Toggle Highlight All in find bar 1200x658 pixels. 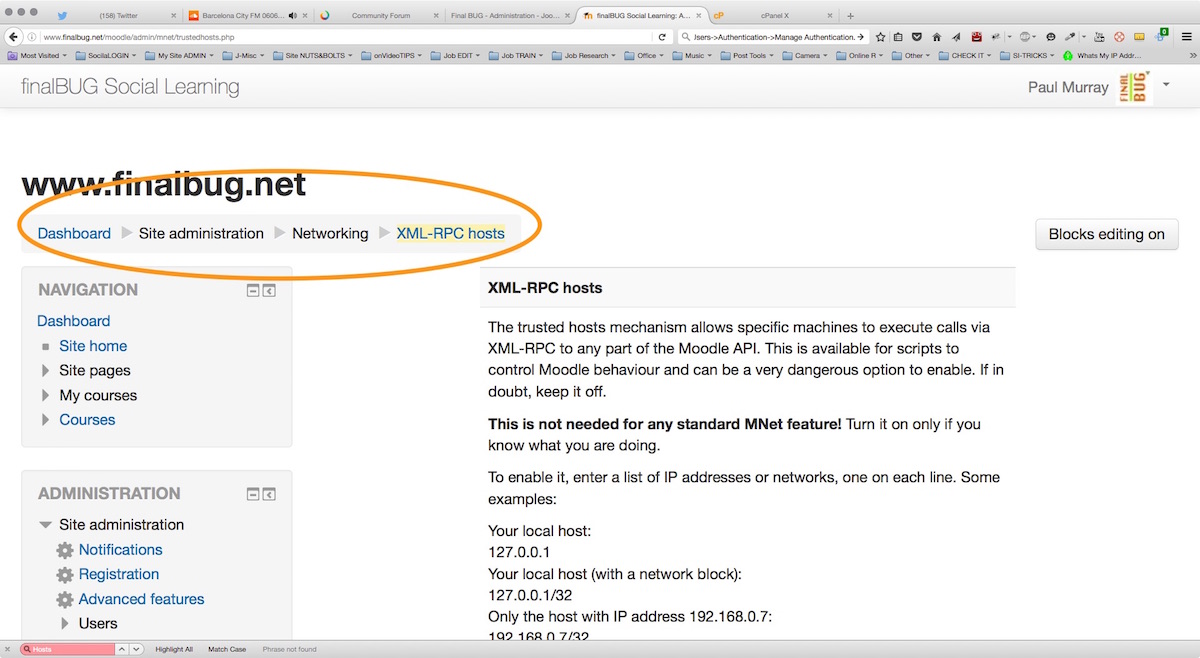(x=174, y=649)
